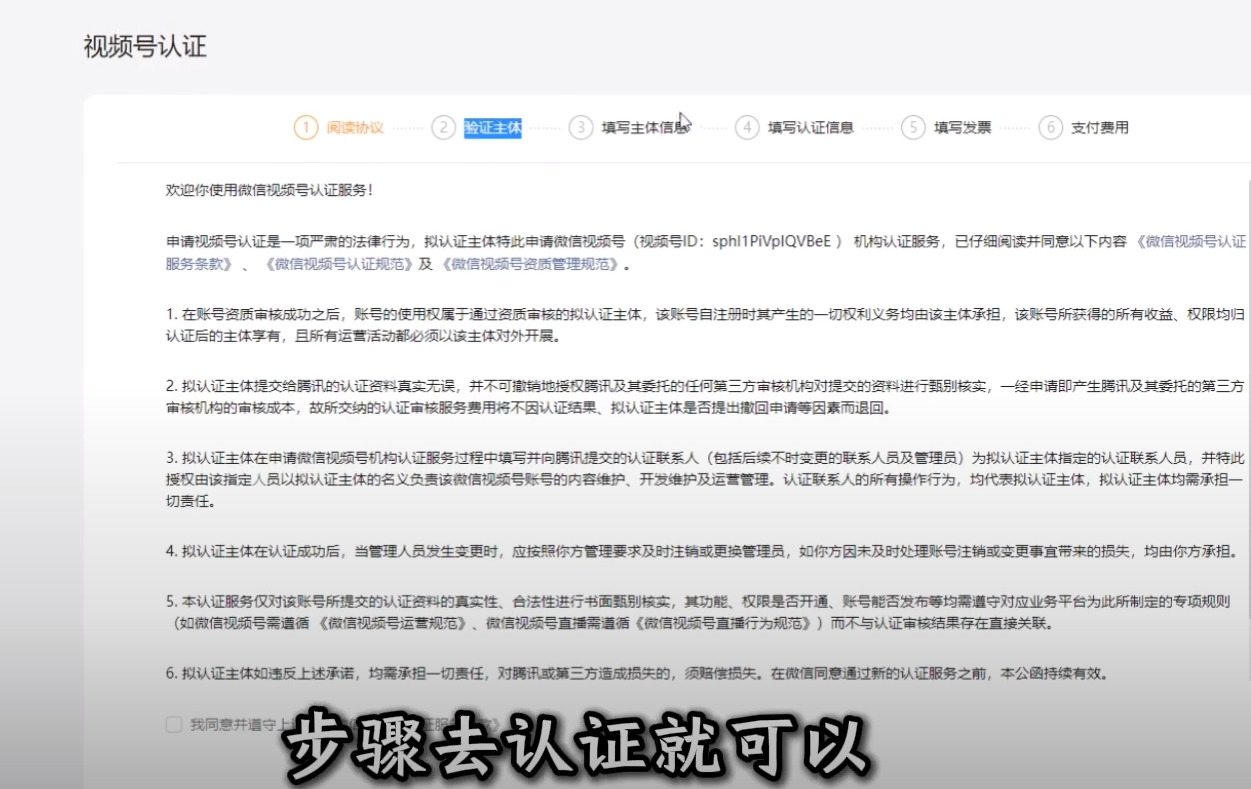Image resolution: width=1251 pixels, height=789 pixels.
Task: Click the 欢迎你使用微信视频号认证服务 greeting line
Action: click(x=269, y=190)
